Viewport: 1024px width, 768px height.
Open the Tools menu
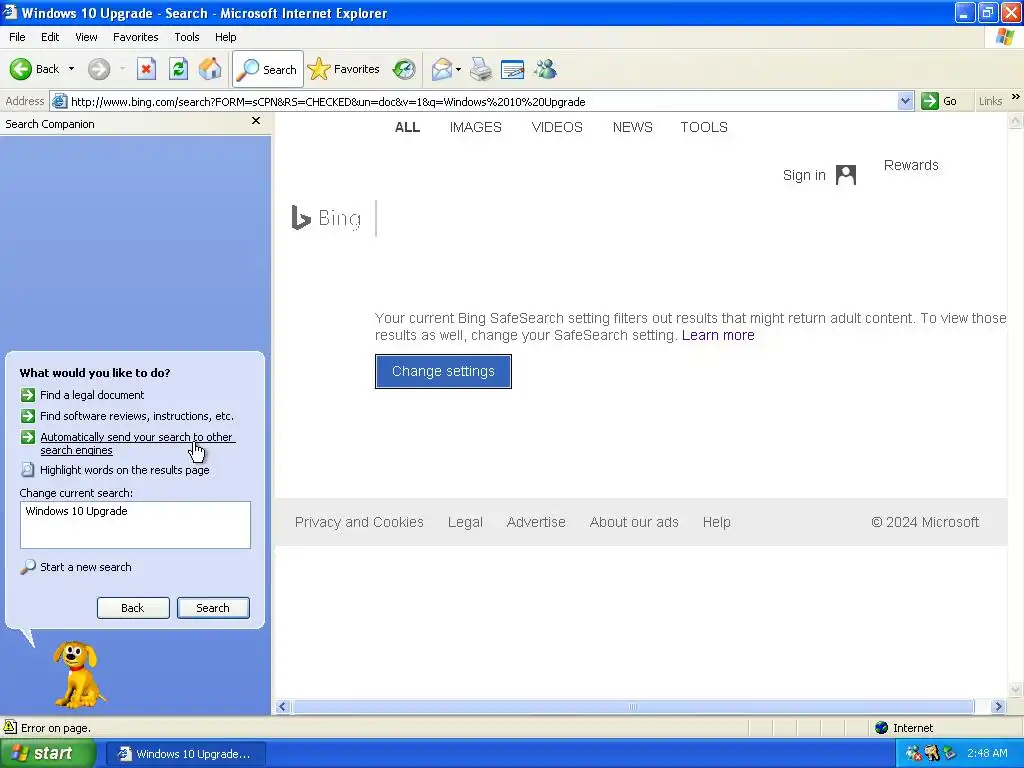coord(187,37)
